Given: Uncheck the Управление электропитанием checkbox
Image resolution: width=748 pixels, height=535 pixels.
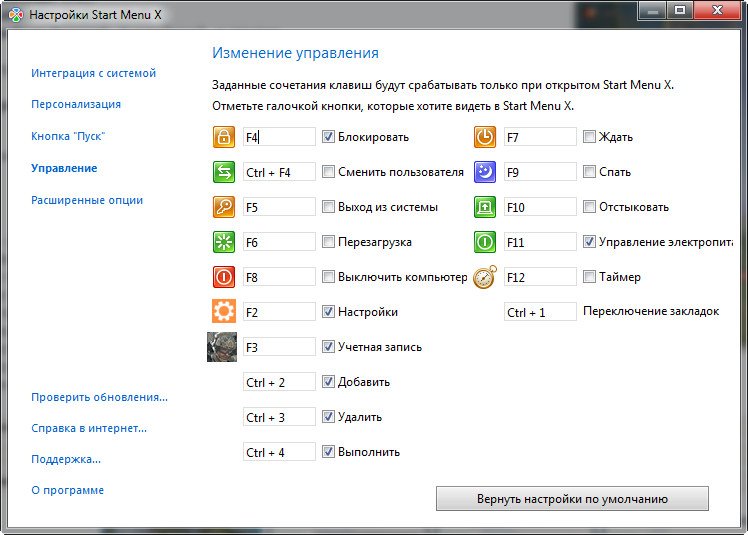Looking at the screenshot, I should pyautogui.click(x=590, y=242).
